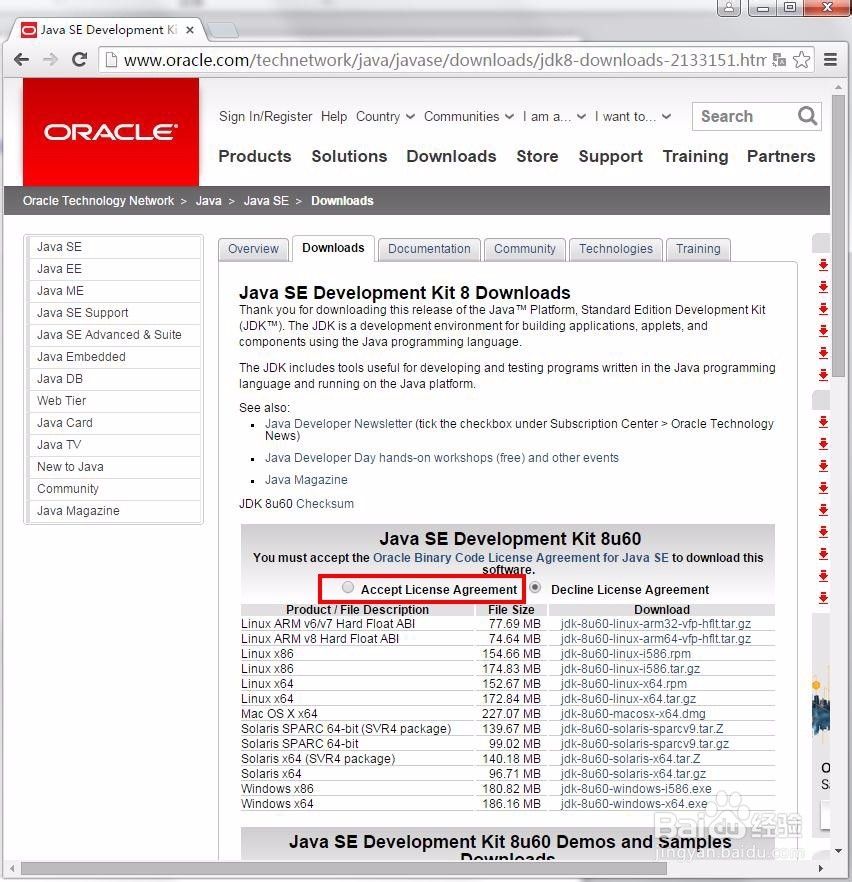
Task: Open the Products menu
Action: [255, 156]
